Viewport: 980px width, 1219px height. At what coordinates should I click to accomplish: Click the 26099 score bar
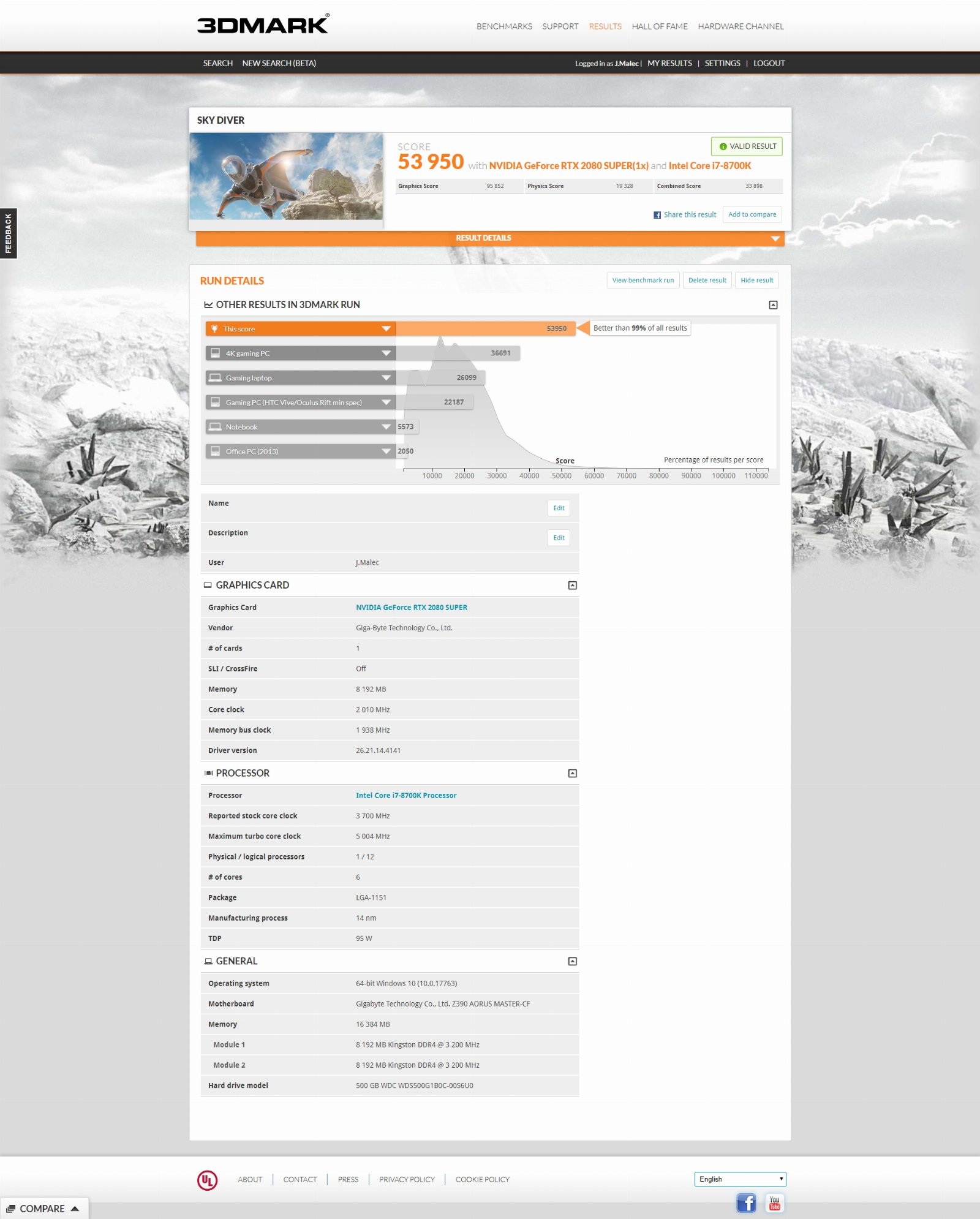point(440,378)
